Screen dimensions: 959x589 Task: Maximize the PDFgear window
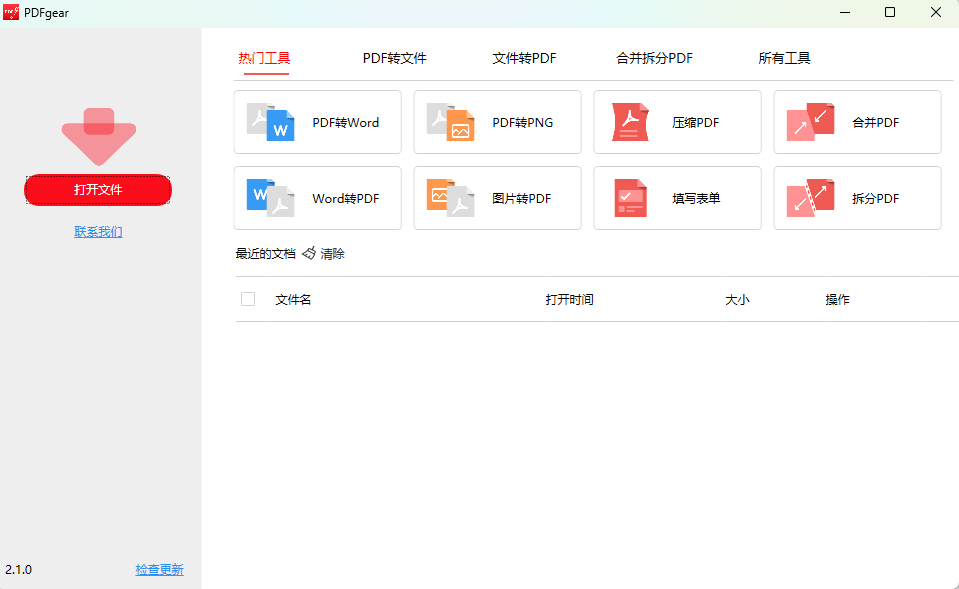890,12
